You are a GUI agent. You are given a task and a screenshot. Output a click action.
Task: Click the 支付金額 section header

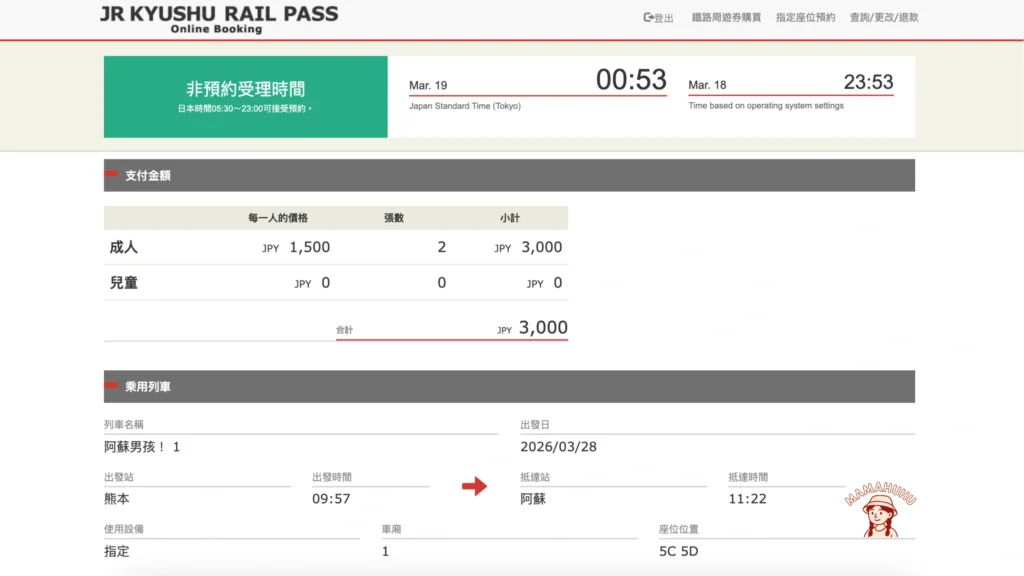[509, 175]
